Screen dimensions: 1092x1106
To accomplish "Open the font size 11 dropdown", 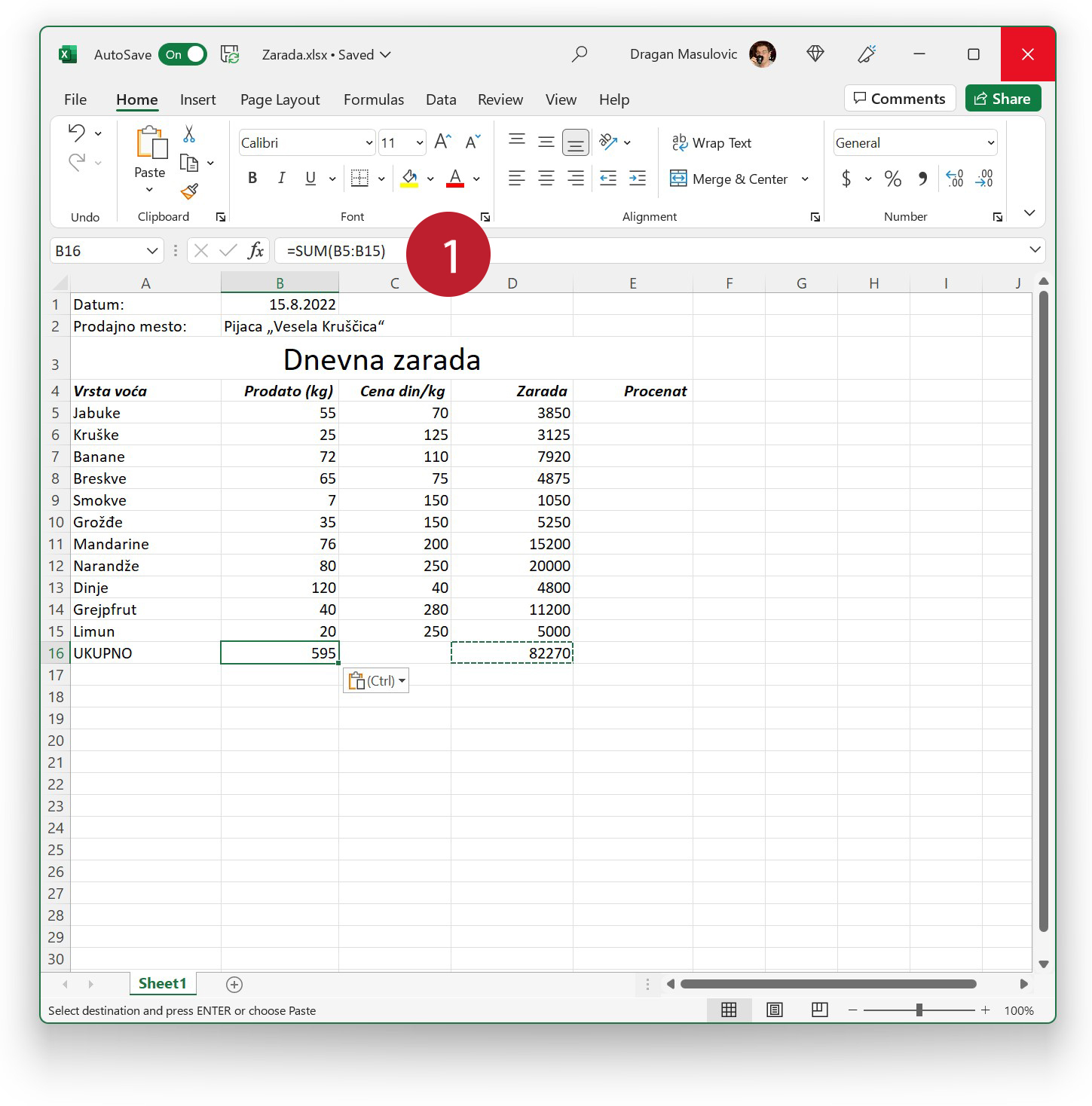I will click(x=420, y=143).
